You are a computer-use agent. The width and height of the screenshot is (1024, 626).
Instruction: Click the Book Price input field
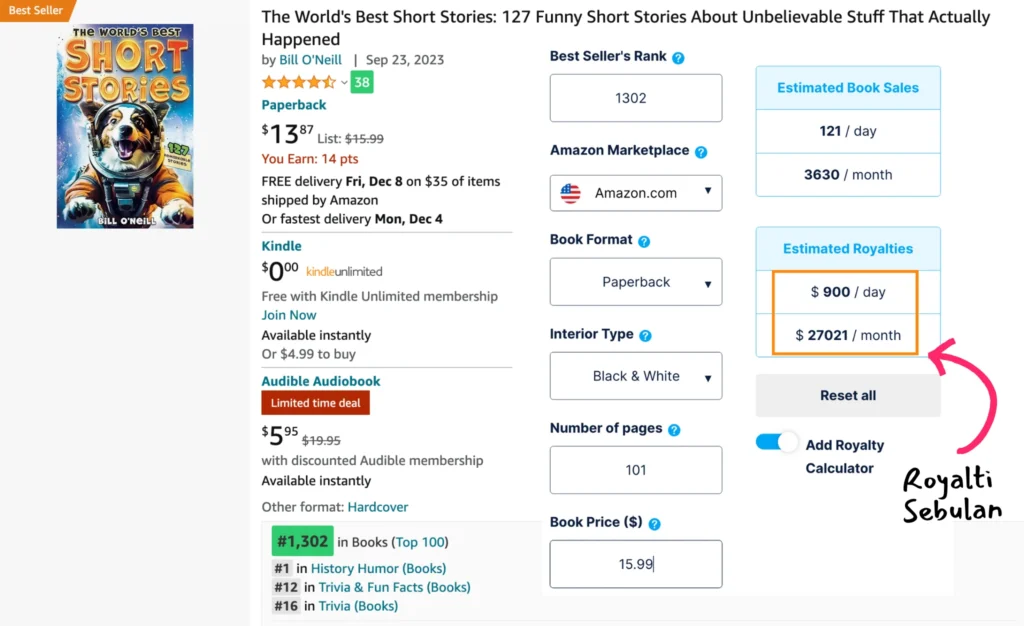tap(636, 564)
